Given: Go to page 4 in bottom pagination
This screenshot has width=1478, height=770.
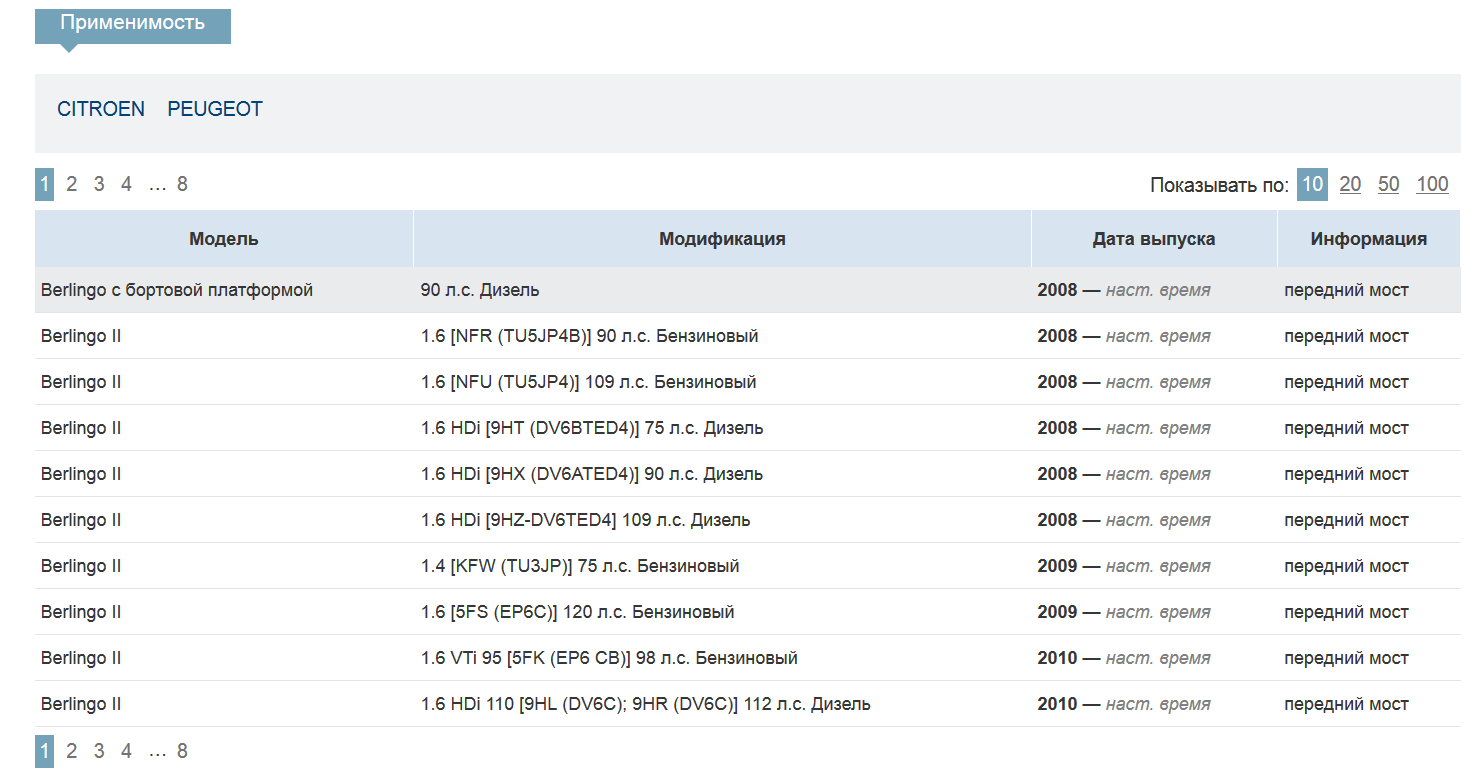Looking at the screenshot, I should coord(126,751).
